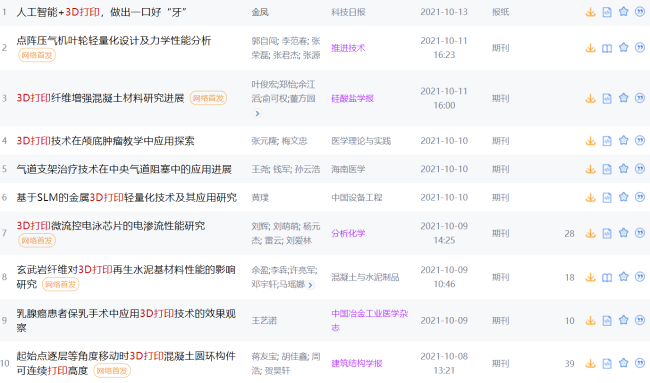Open HTML view of 基于SLM的金属3D打印 article
Image resolution: width=650 pixels, height=383 pixels.
coord(607,197)
